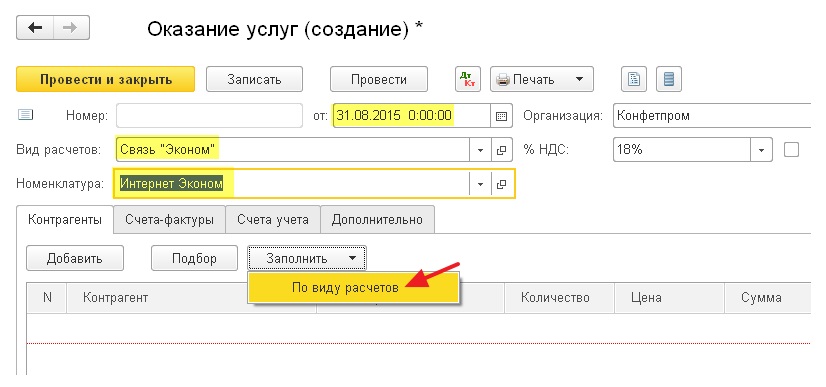
Task: Click Провести и закрыть
Action: click(106, 80)
